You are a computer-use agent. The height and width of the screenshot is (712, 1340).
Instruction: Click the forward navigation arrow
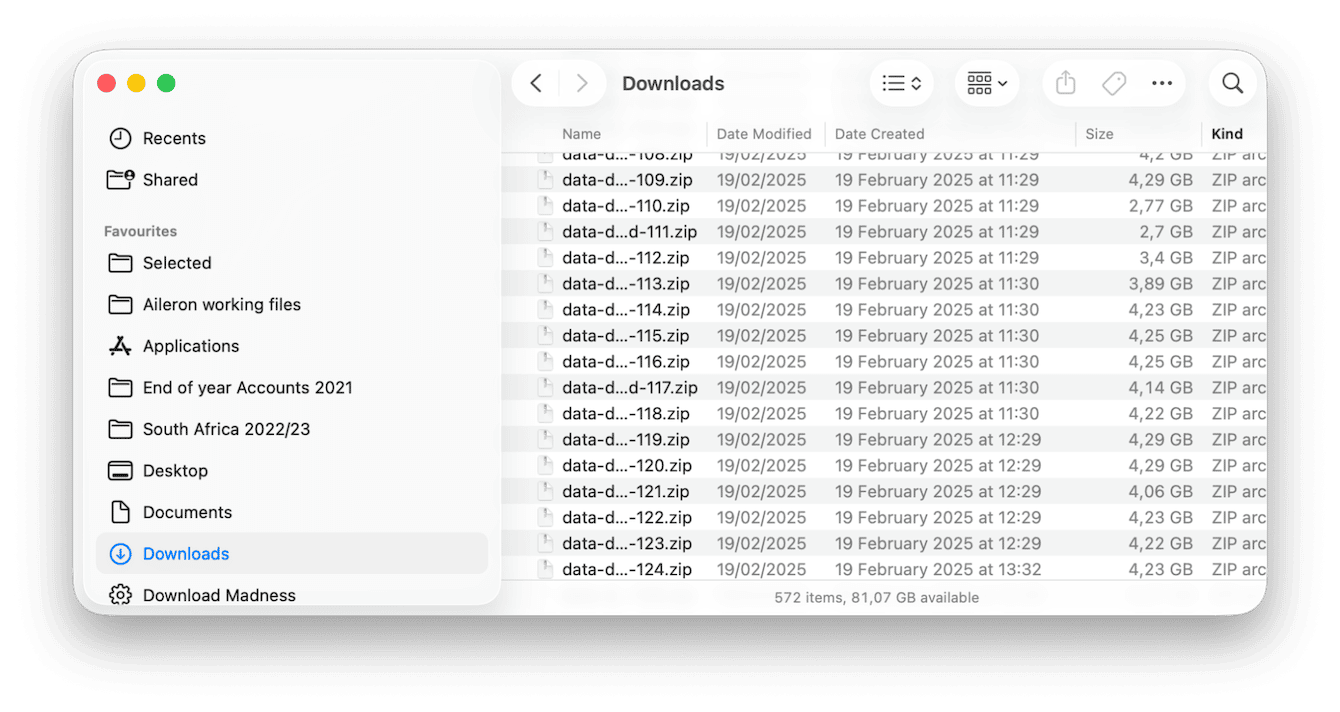(583, 83)
